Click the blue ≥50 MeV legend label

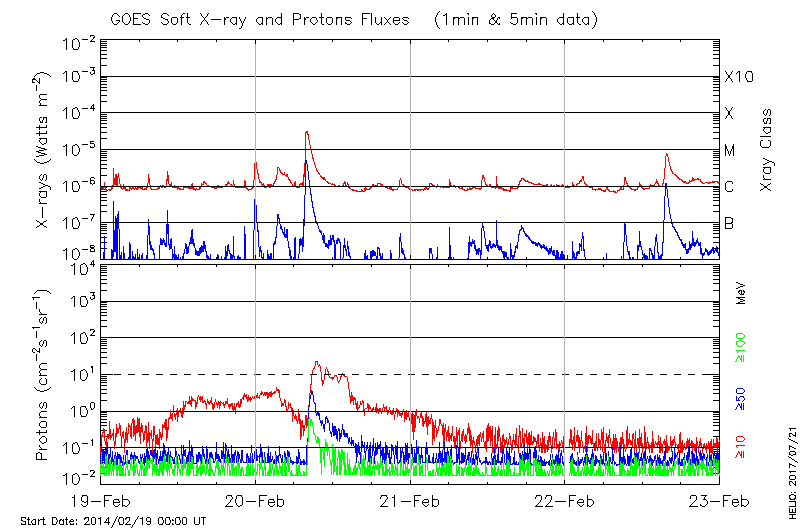(x=741, y=398)
